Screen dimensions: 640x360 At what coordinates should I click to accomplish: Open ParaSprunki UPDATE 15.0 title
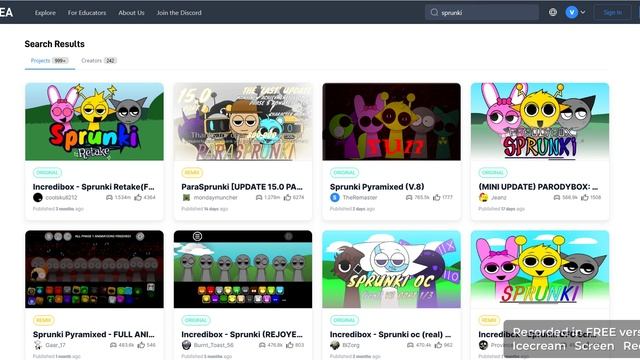(242, 187)
